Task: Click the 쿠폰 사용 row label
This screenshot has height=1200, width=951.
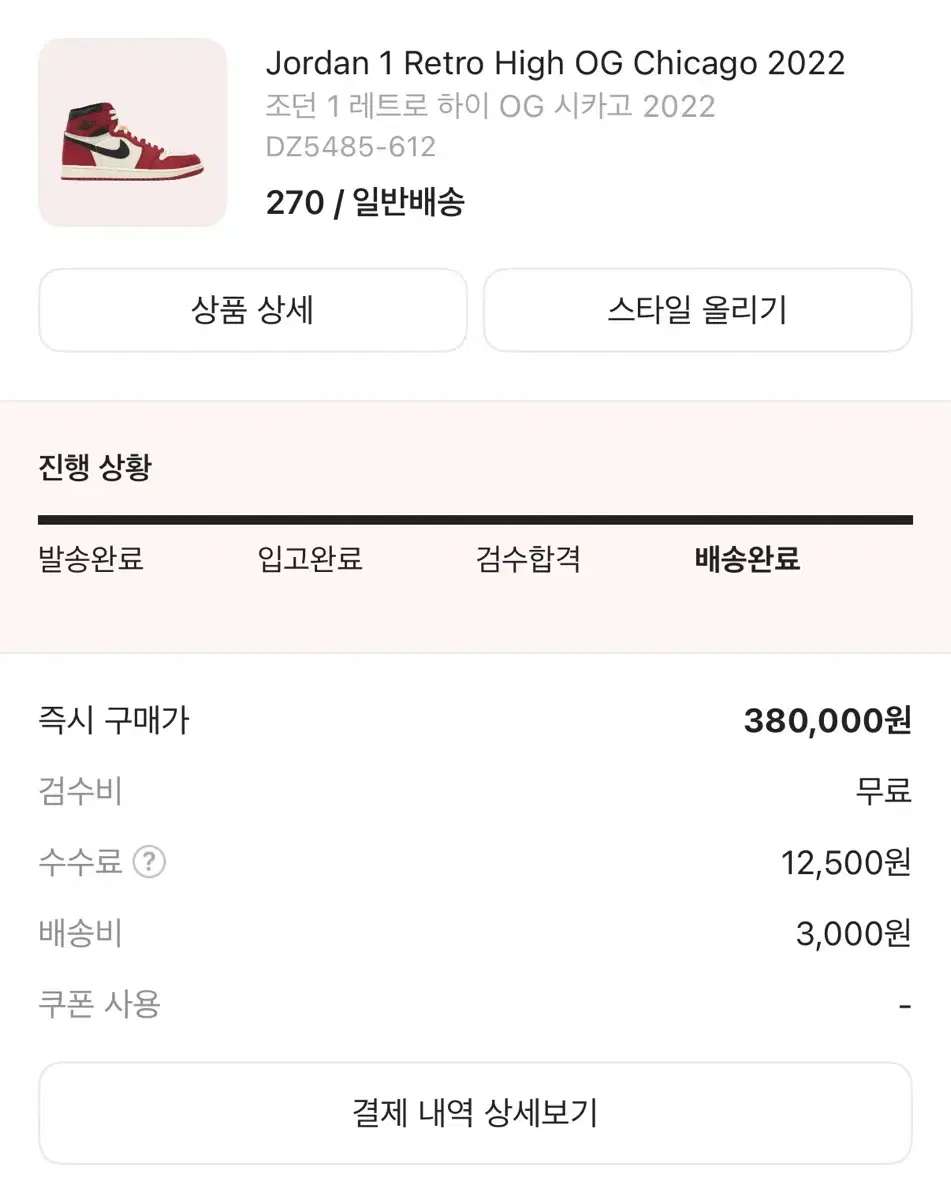Action: point(99,1004)
